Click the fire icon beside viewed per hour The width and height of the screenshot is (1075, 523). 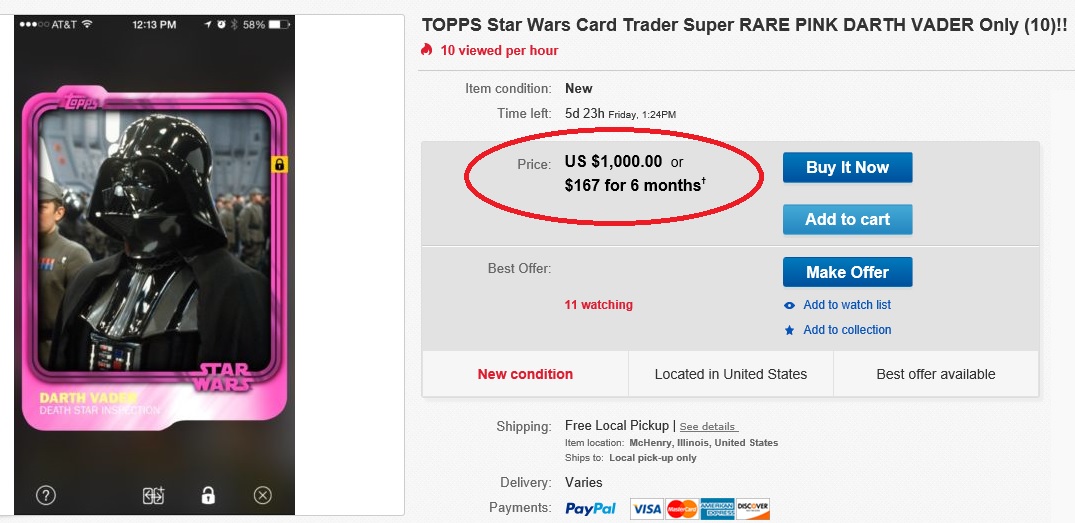(x=427, y=50)
